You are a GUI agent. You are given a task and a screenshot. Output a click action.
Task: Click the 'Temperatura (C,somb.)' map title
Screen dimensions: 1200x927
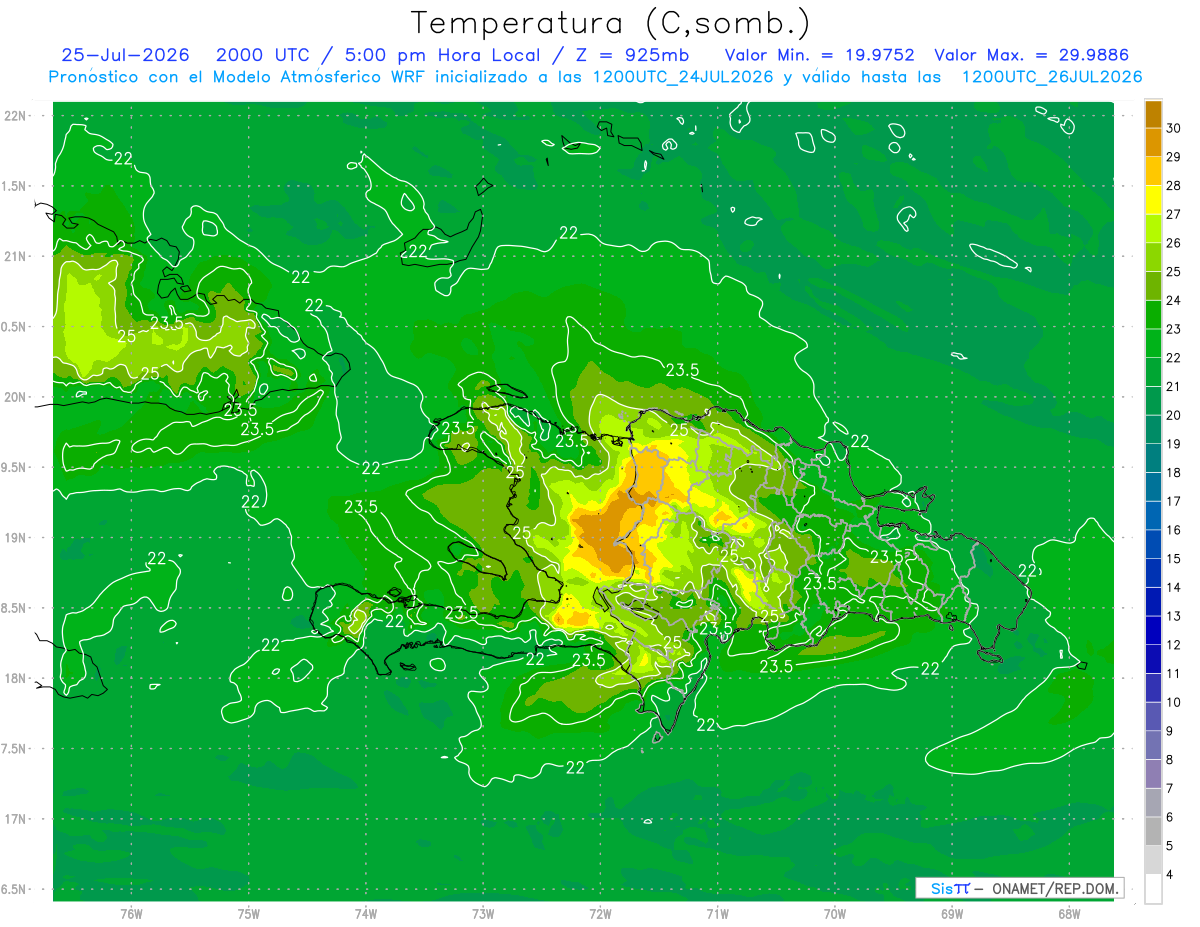coord(611,23)
